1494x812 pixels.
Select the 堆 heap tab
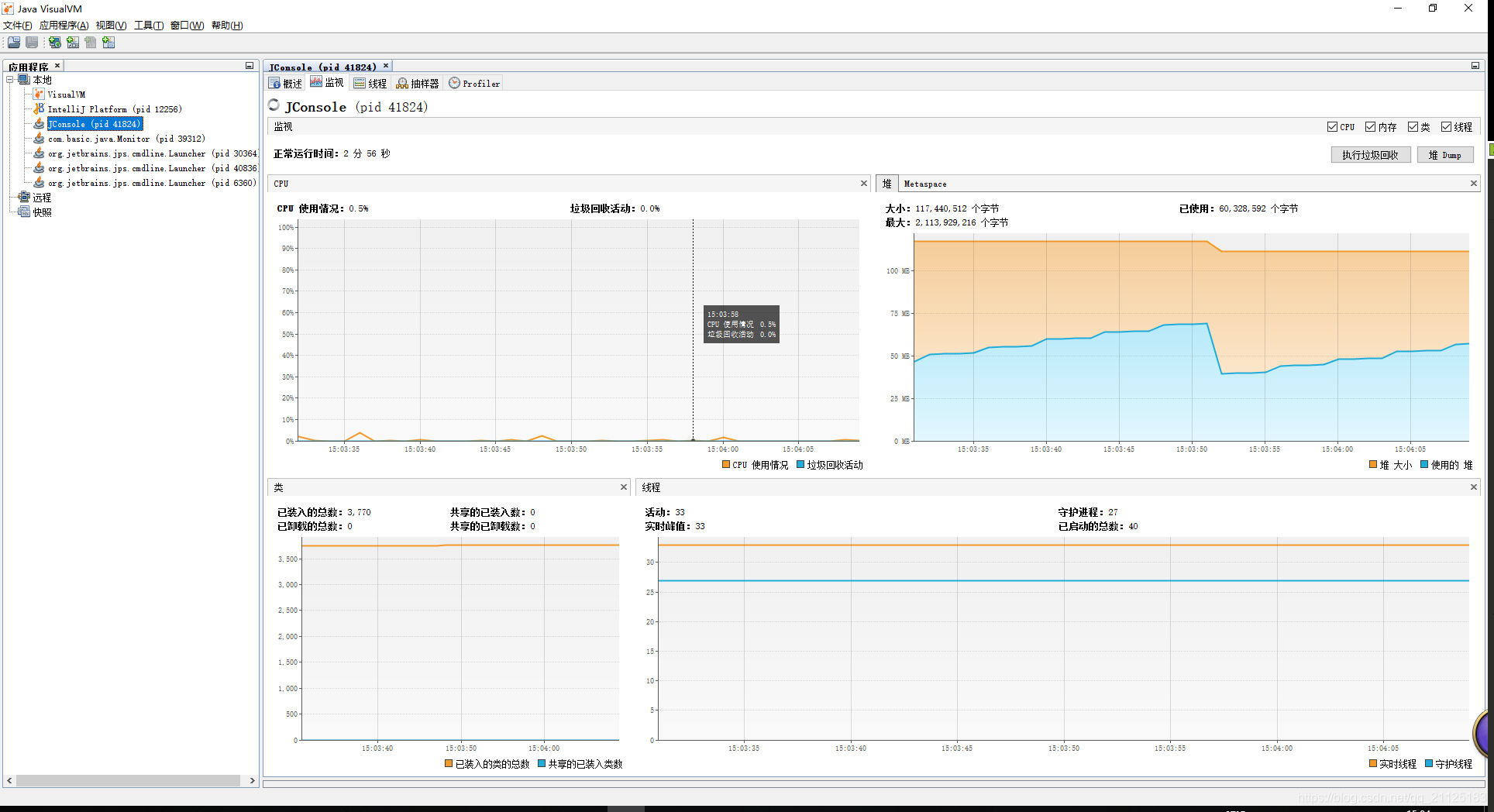(887, 184)
